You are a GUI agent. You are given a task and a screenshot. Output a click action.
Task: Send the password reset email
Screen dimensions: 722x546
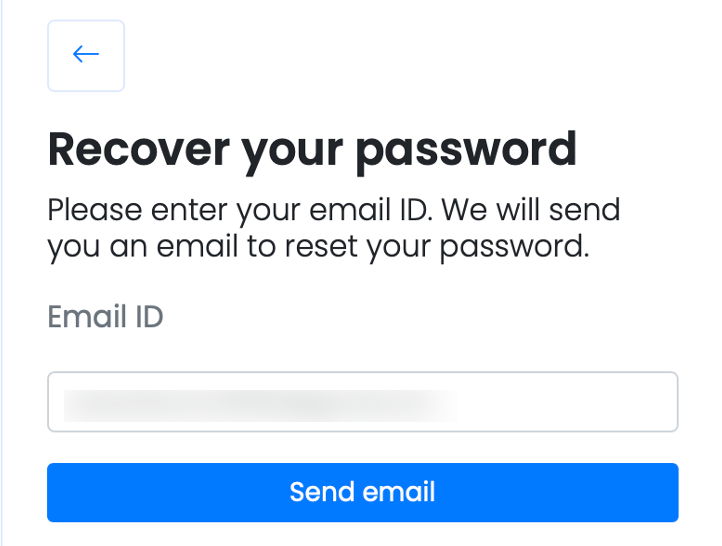coord(362,492)
